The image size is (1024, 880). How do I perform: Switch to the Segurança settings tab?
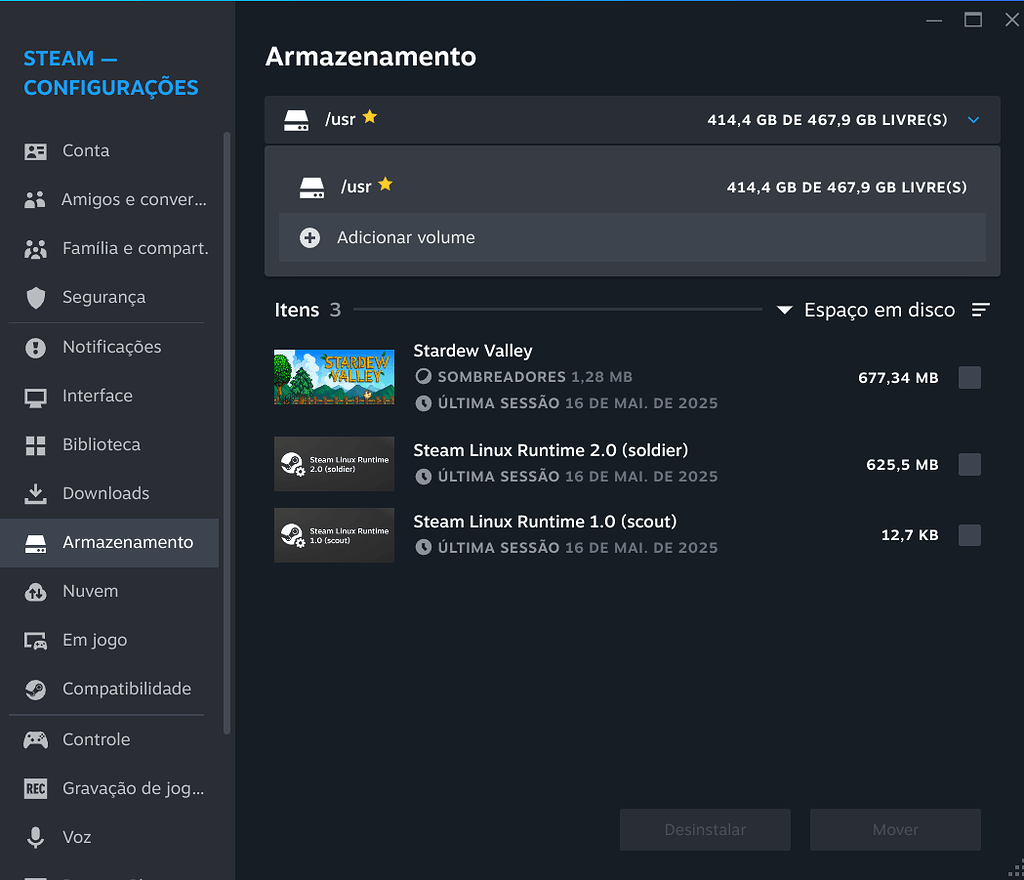click(101, 297)
